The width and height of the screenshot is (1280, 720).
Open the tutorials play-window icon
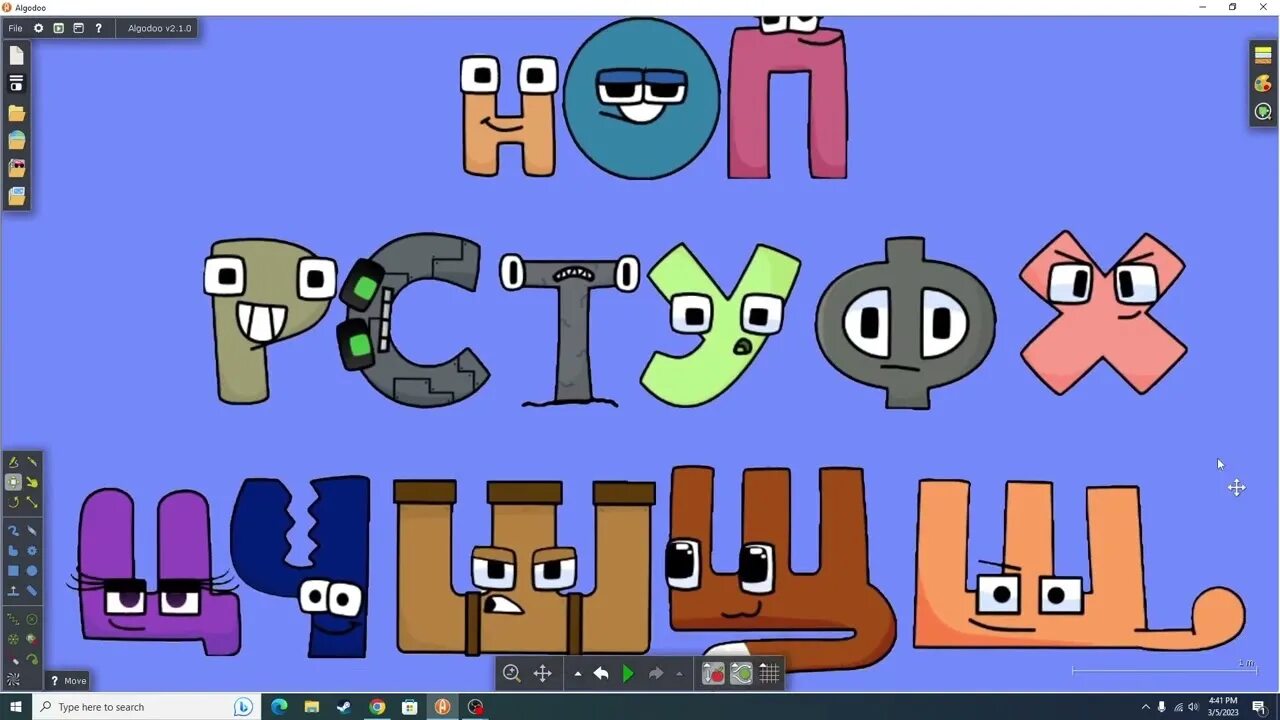click(x=58, y=28)
